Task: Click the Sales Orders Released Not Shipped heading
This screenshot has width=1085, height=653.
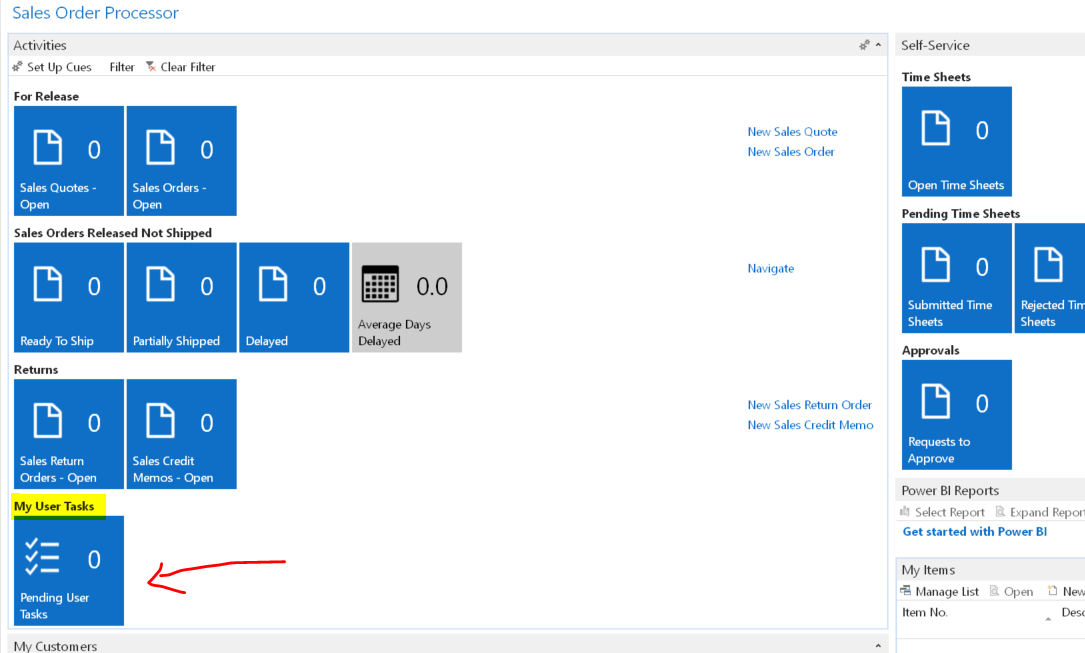Action: 113,233
